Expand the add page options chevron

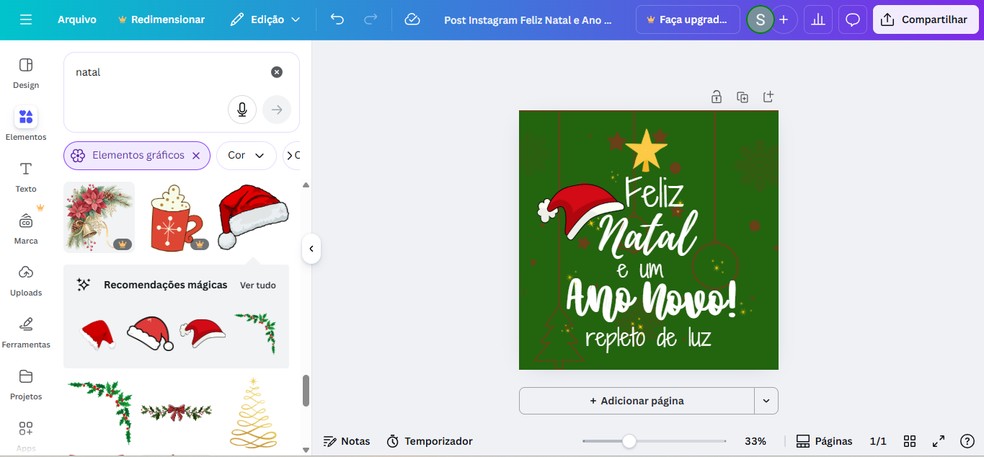pos(766,401)
